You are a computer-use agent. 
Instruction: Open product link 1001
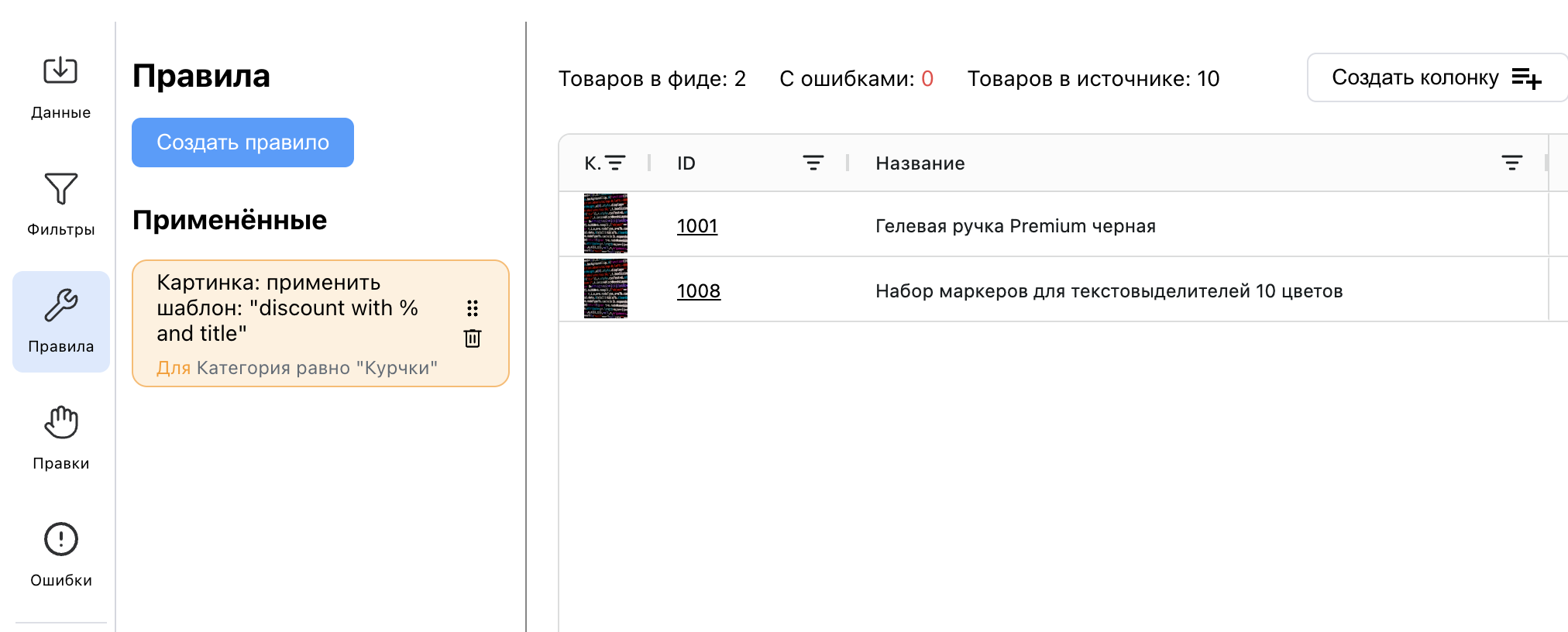[697, 226]
